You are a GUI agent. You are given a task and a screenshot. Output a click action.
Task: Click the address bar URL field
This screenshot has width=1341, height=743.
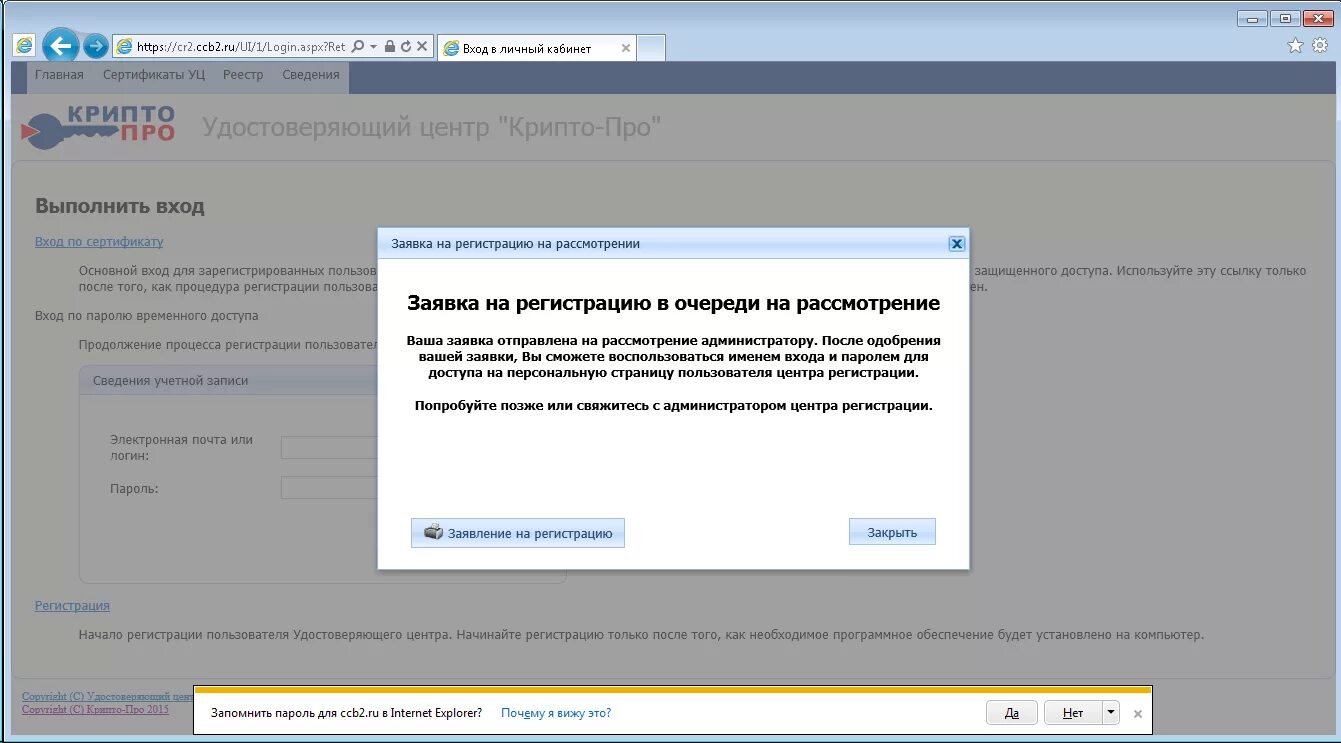(x=241, y=47)
